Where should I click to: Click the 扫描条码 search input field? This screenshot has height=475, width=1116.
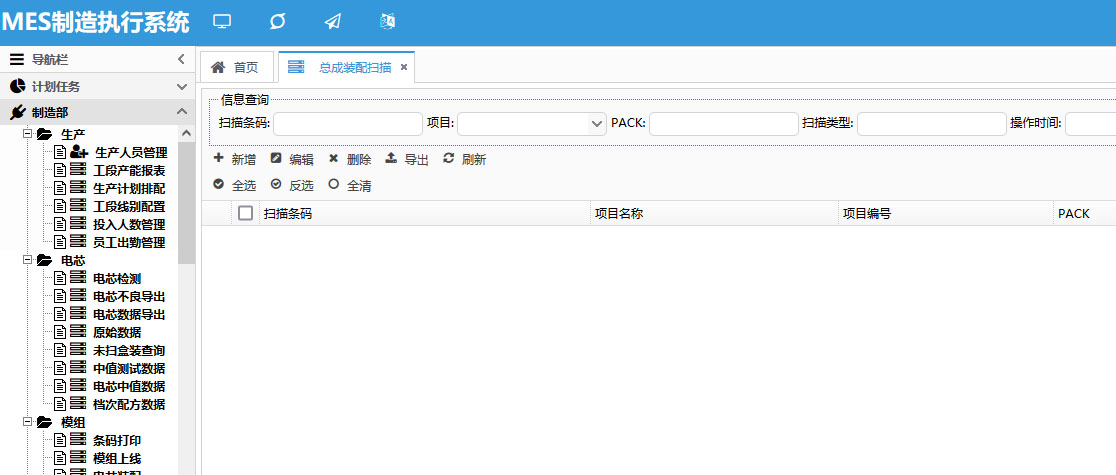point(347,124)
